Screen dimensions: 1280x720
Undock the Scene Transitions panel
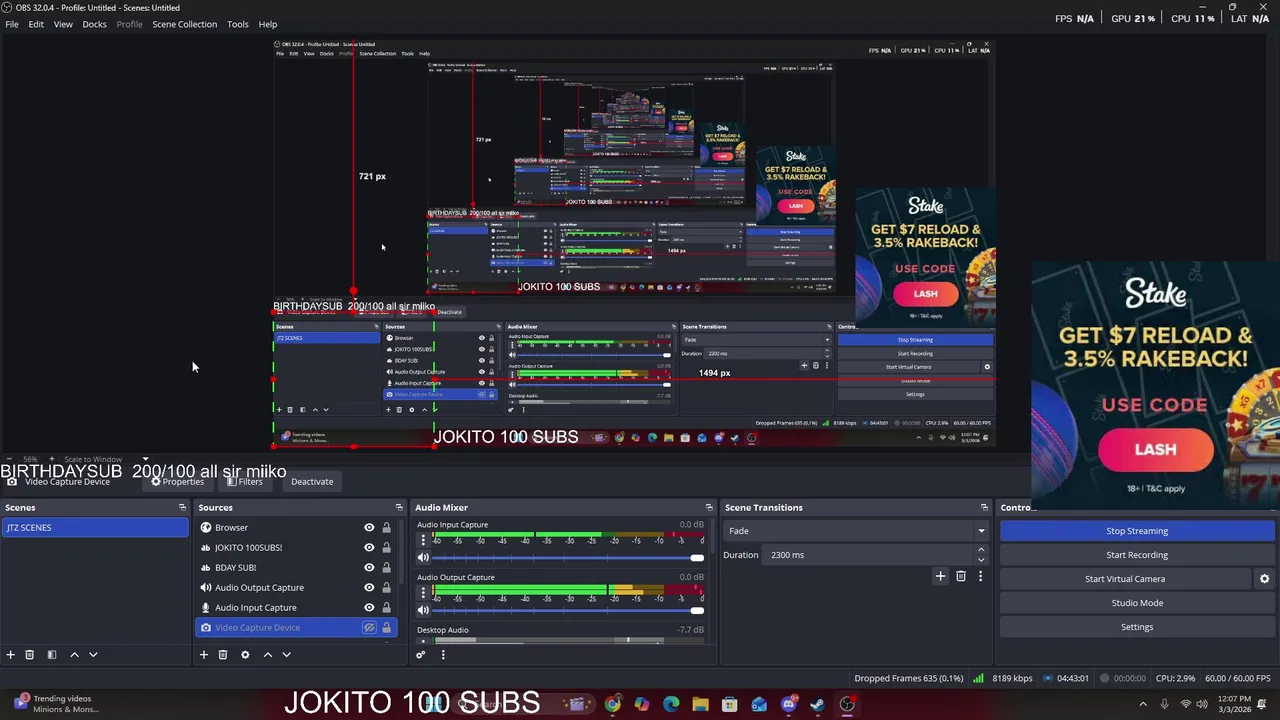pyautogui.click(x=984, y=508)
